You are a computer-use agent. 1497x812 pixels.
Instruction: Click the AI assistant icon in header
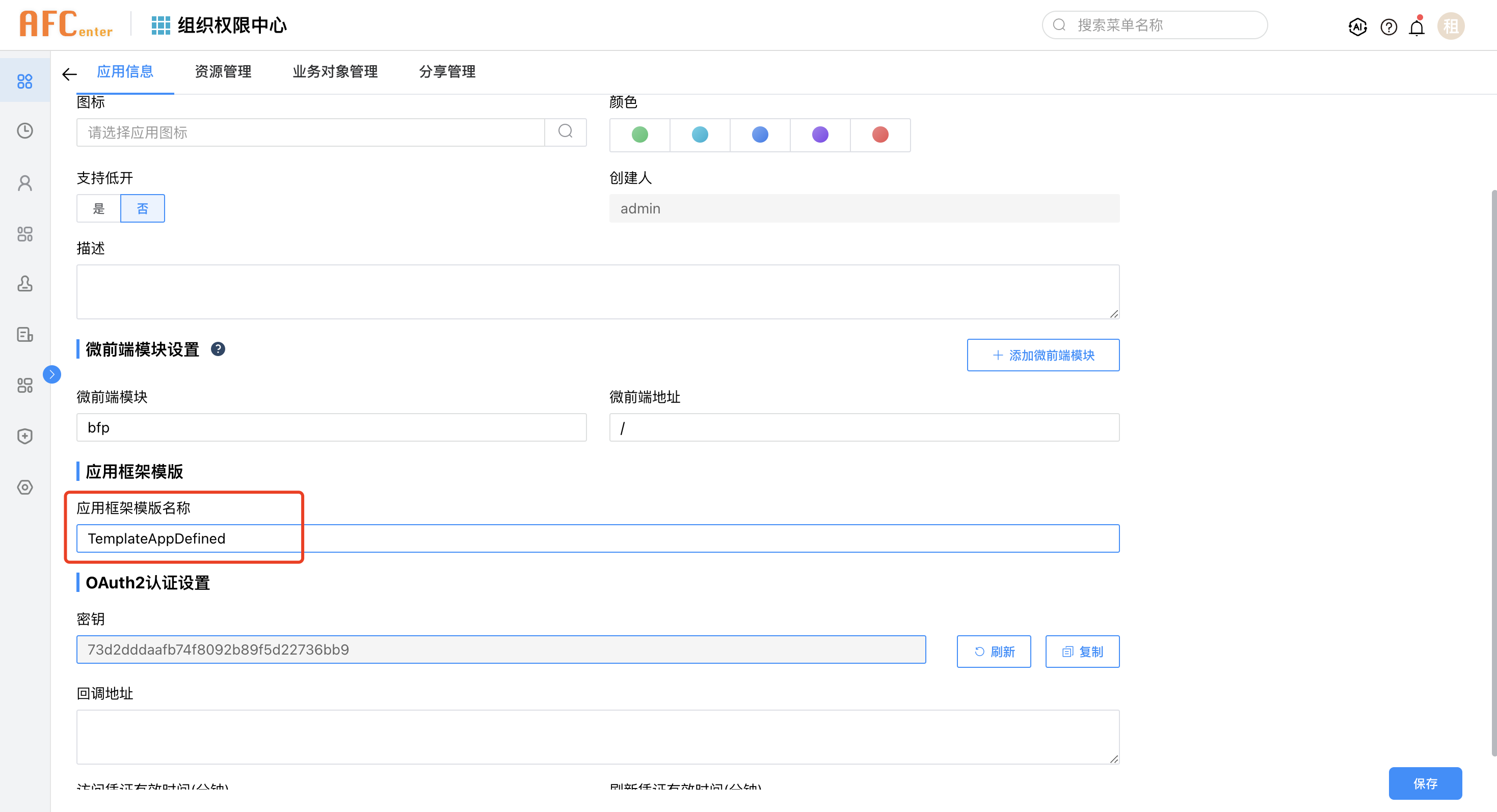click(1357, 26)
